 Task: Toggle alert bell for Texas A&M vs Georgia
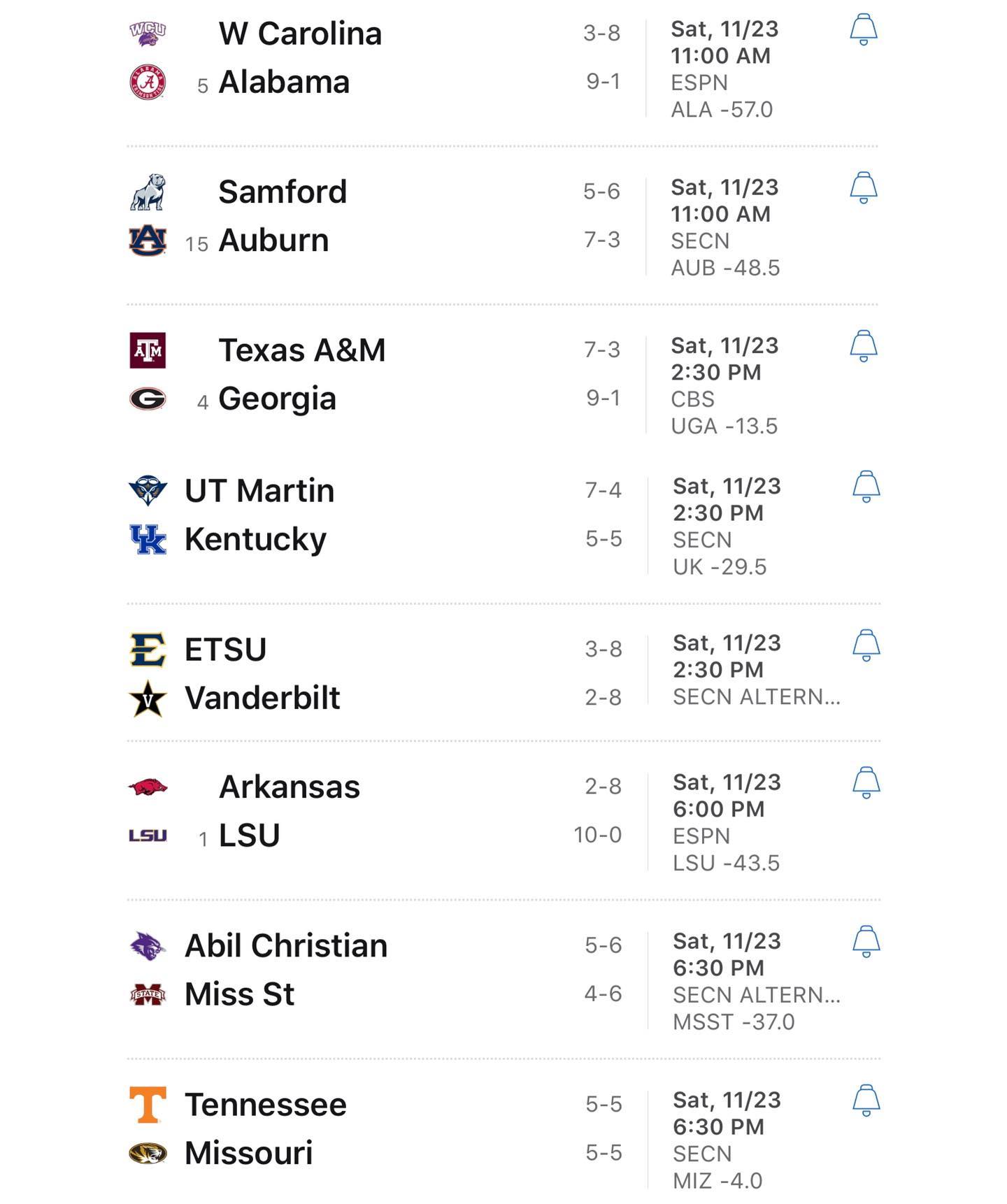point(863,346)
